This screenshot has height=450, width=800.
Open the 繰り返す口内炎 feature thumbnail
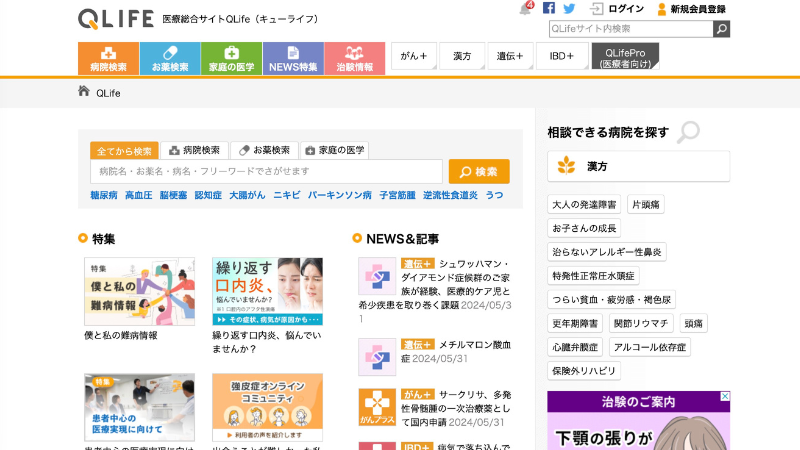pos(267,291)
